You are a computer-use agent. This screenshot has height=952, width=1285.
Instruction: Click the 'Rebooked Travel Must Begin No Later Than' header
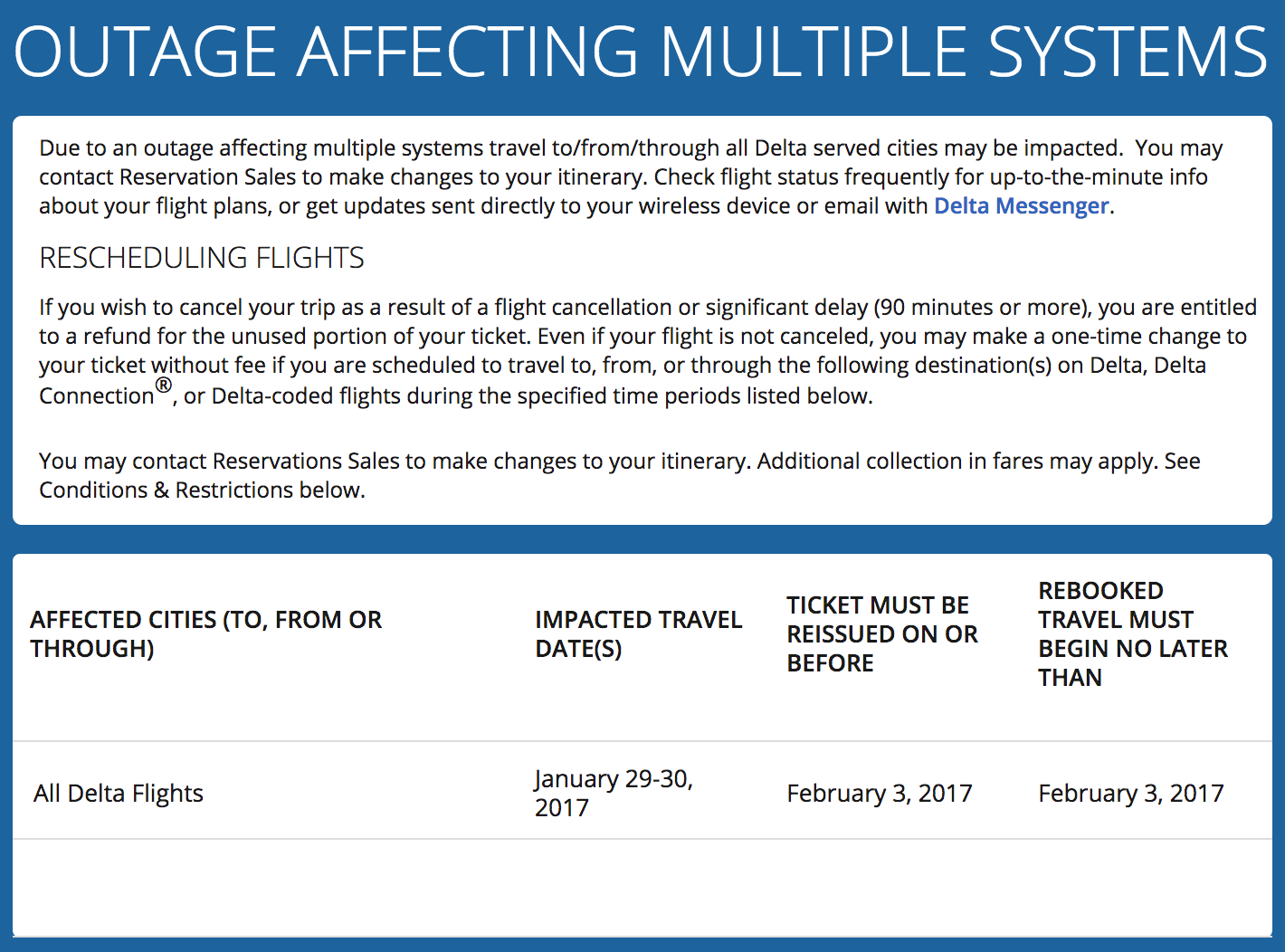click(1132, 634)
